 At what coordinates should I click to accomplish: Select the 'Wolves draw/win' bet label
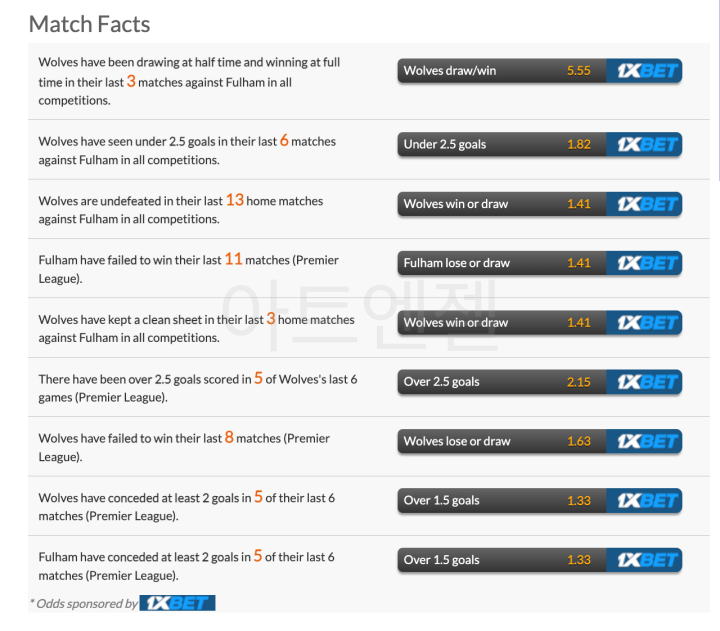point(449,71)
